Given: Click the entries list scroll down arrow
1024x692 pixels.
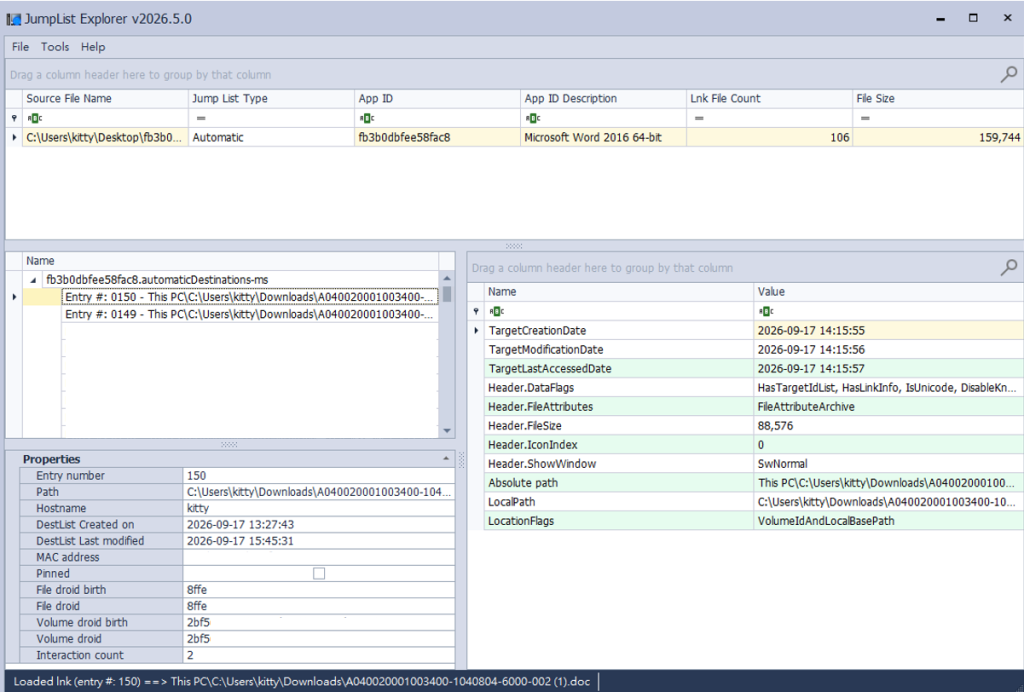Looking at the screenshot, I should click(447, 431).
